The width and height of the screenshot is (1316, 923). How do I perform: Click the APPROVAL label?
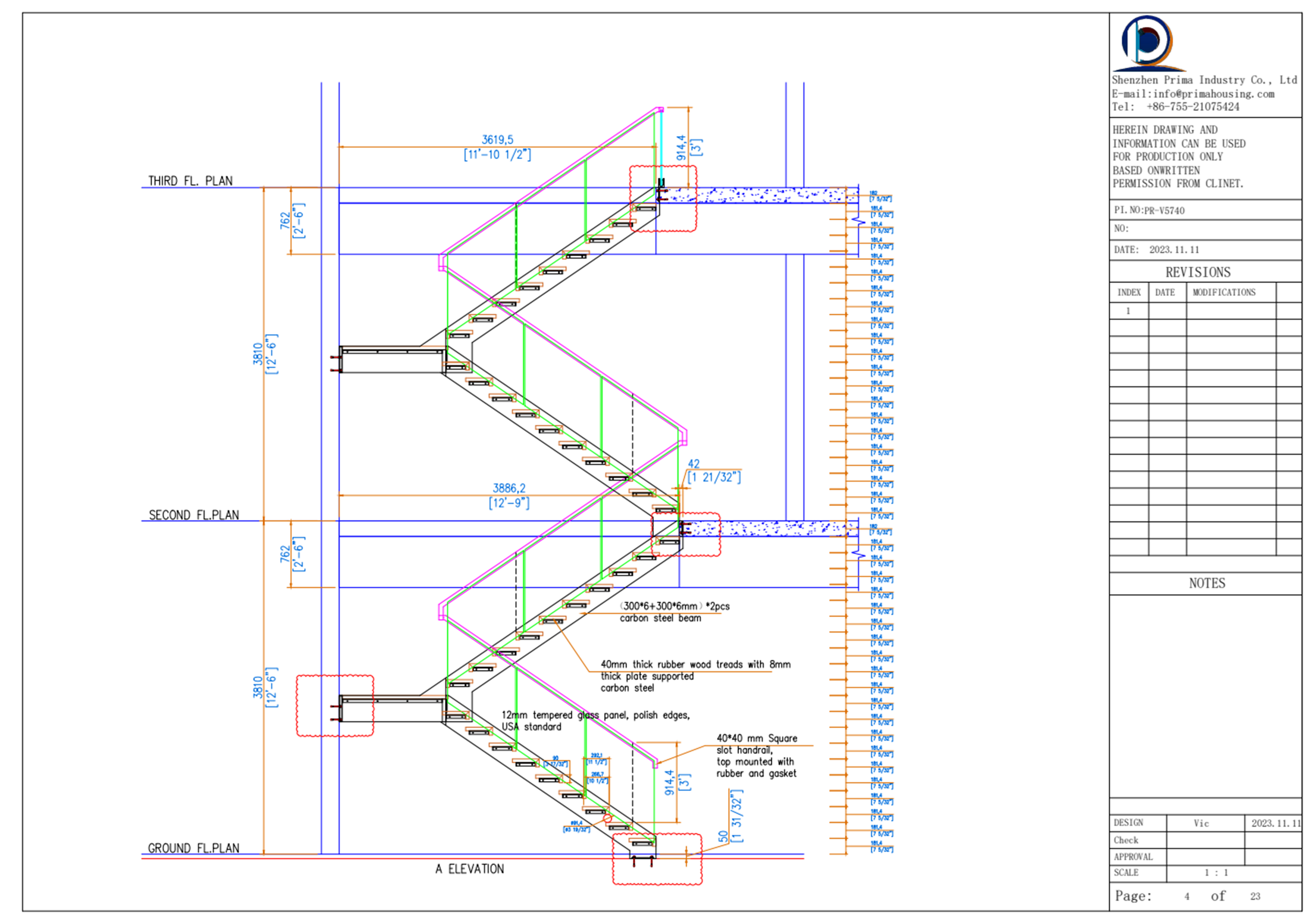point(1133,857)
